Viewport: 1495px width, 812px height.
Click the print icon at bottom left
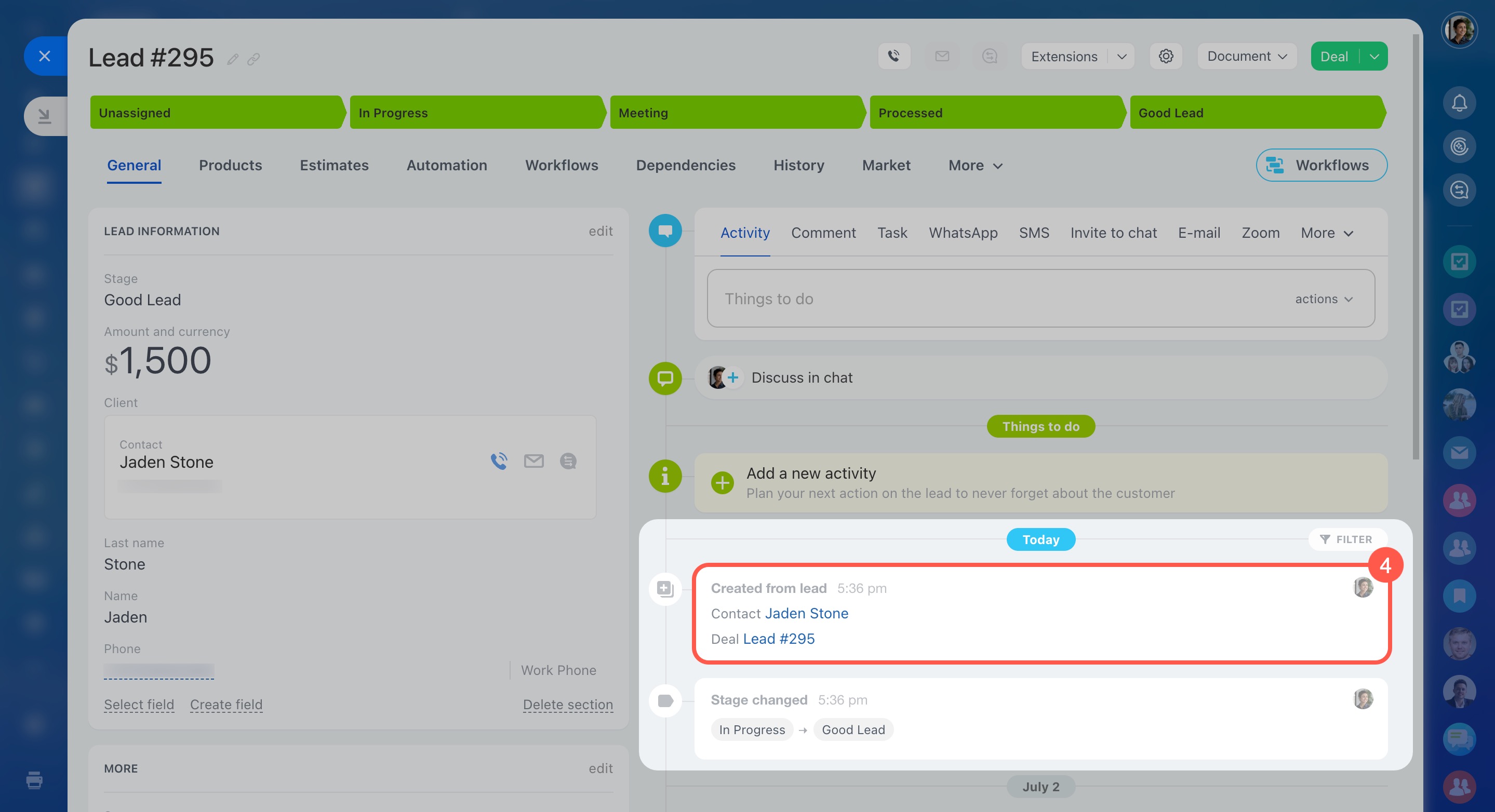(34, 780)
